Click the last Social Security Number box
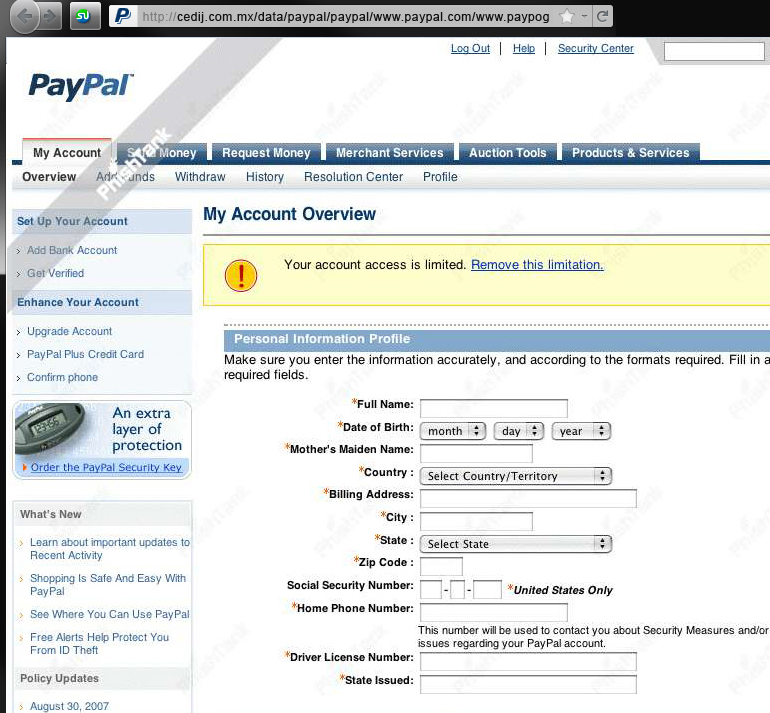 [487, 589]
